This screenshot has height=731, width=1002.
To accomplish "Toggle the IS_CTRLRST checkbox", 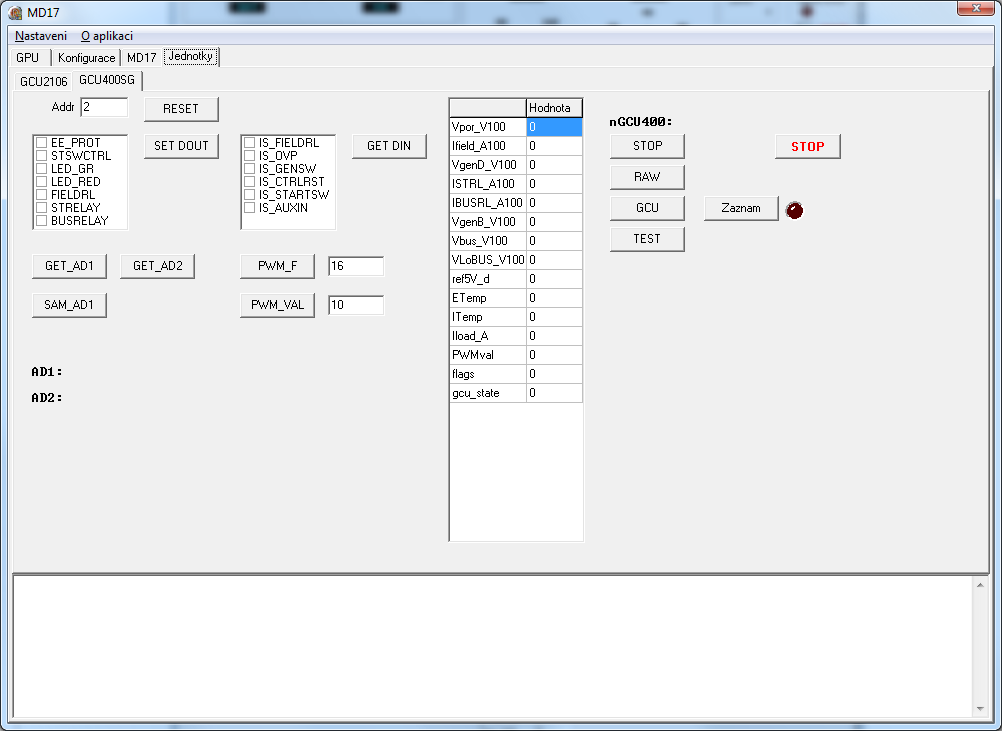I will 250,181.
